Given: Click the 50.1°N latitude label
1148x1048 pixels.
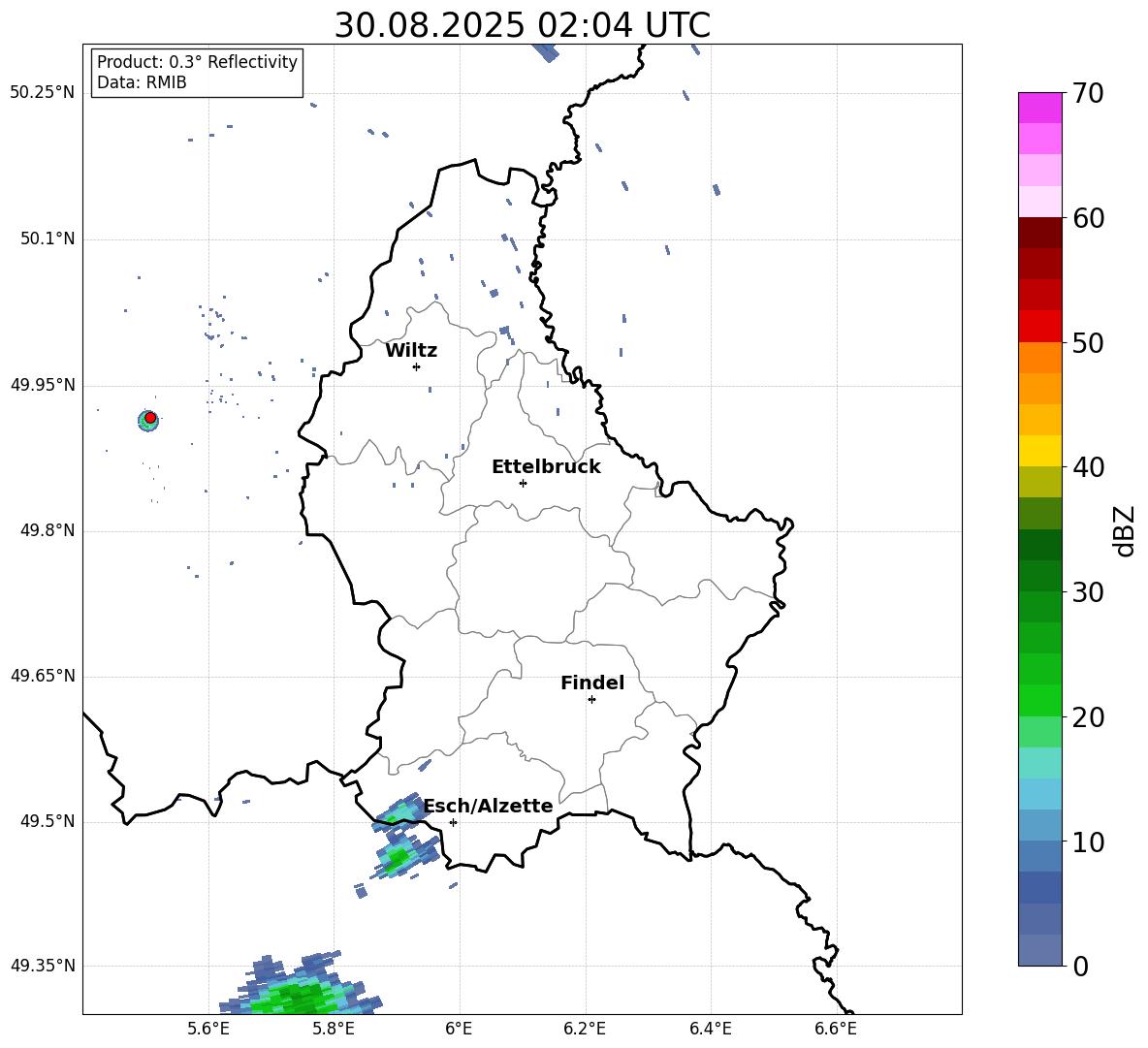Looking at the screenshot, I should coord(48,238).
